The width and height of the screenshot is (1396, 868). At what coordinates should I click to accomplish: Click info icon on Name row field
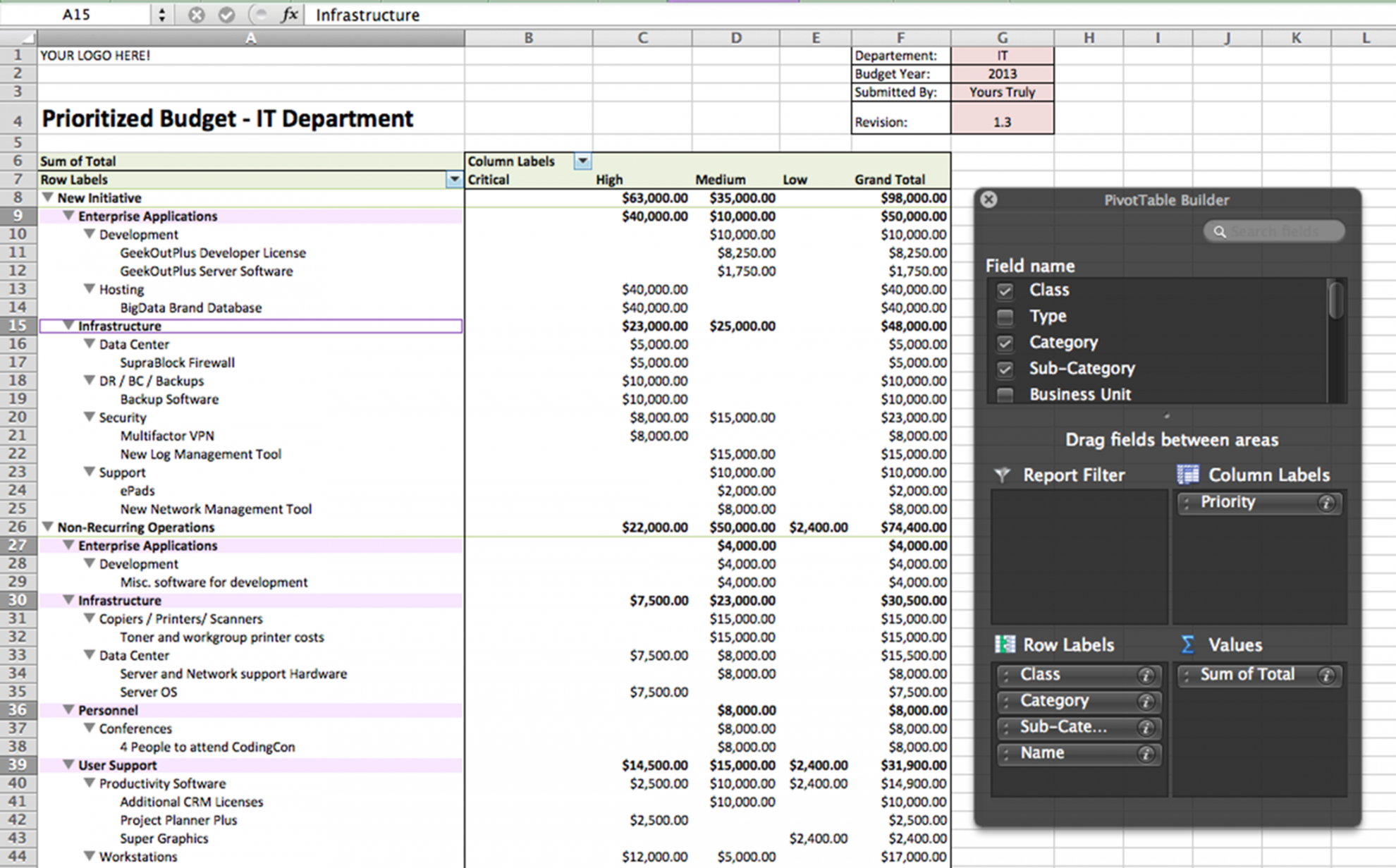point(1146,754)
